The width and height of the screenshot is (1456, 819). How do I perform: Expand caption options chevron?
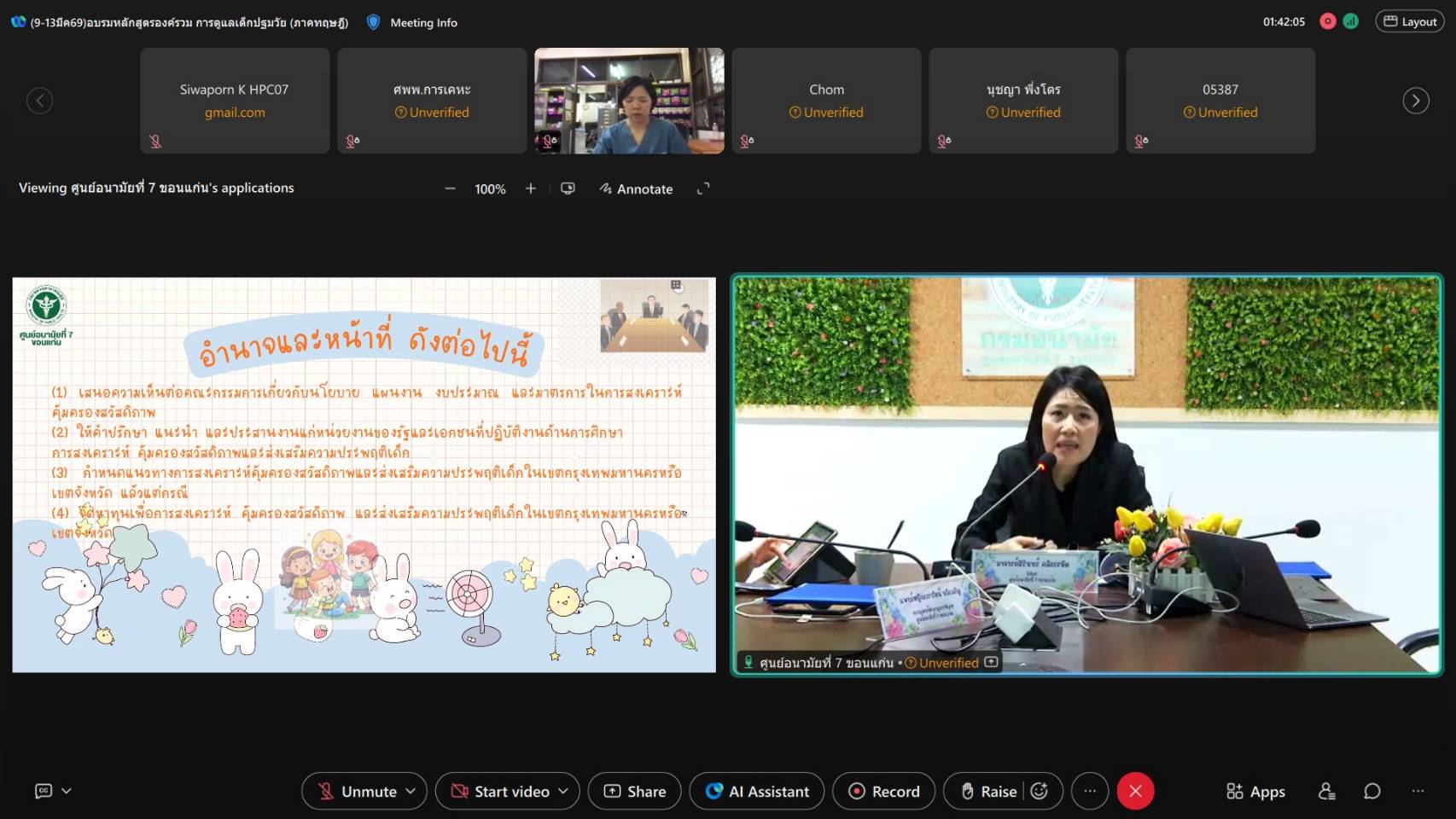pos(67,791)
